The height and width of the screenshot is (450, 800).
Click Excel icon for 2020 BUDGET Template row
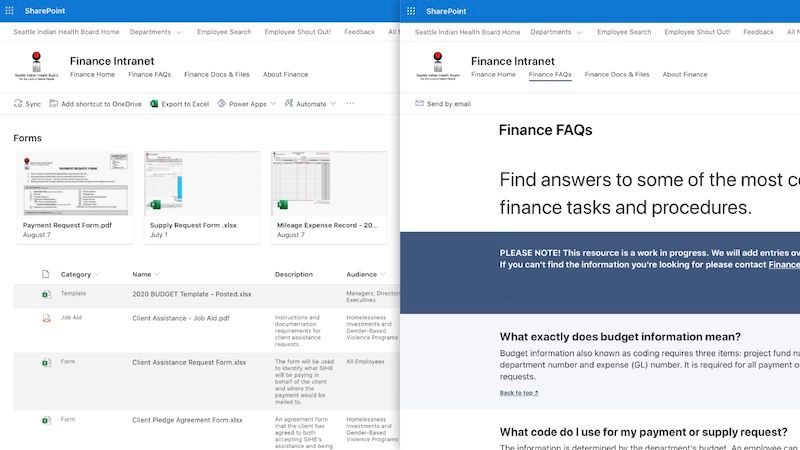point(46,294)
